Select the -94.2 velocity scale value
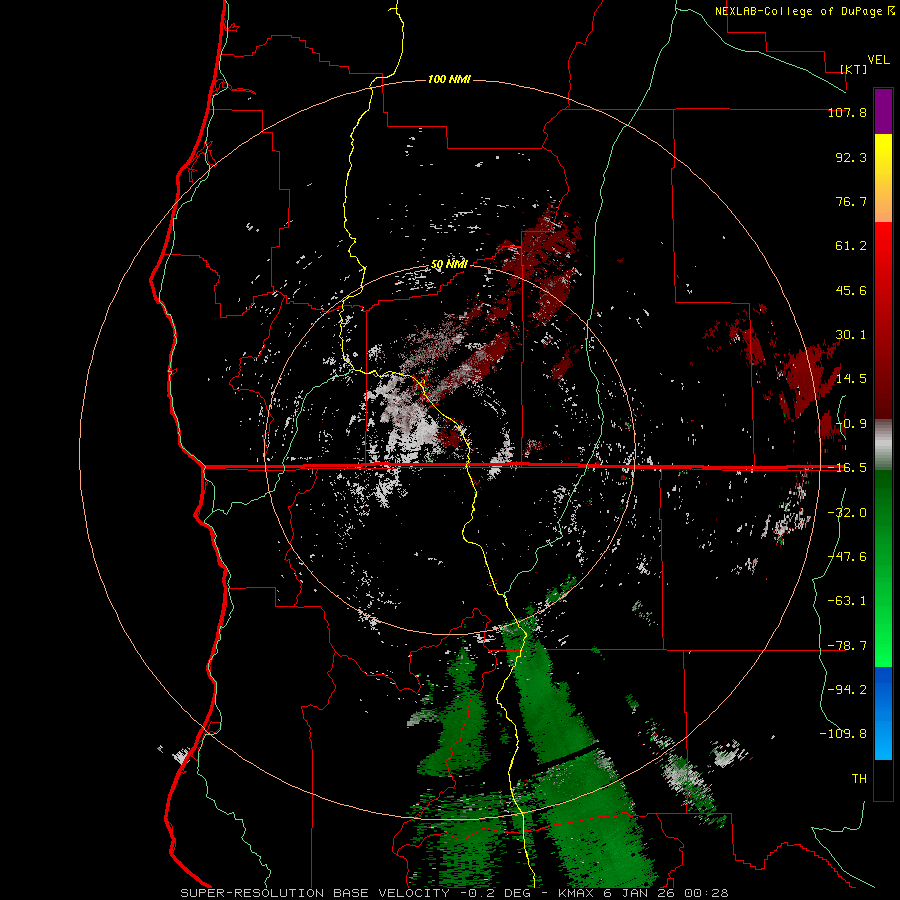The image size is (900, 900). tap(847, 689)
